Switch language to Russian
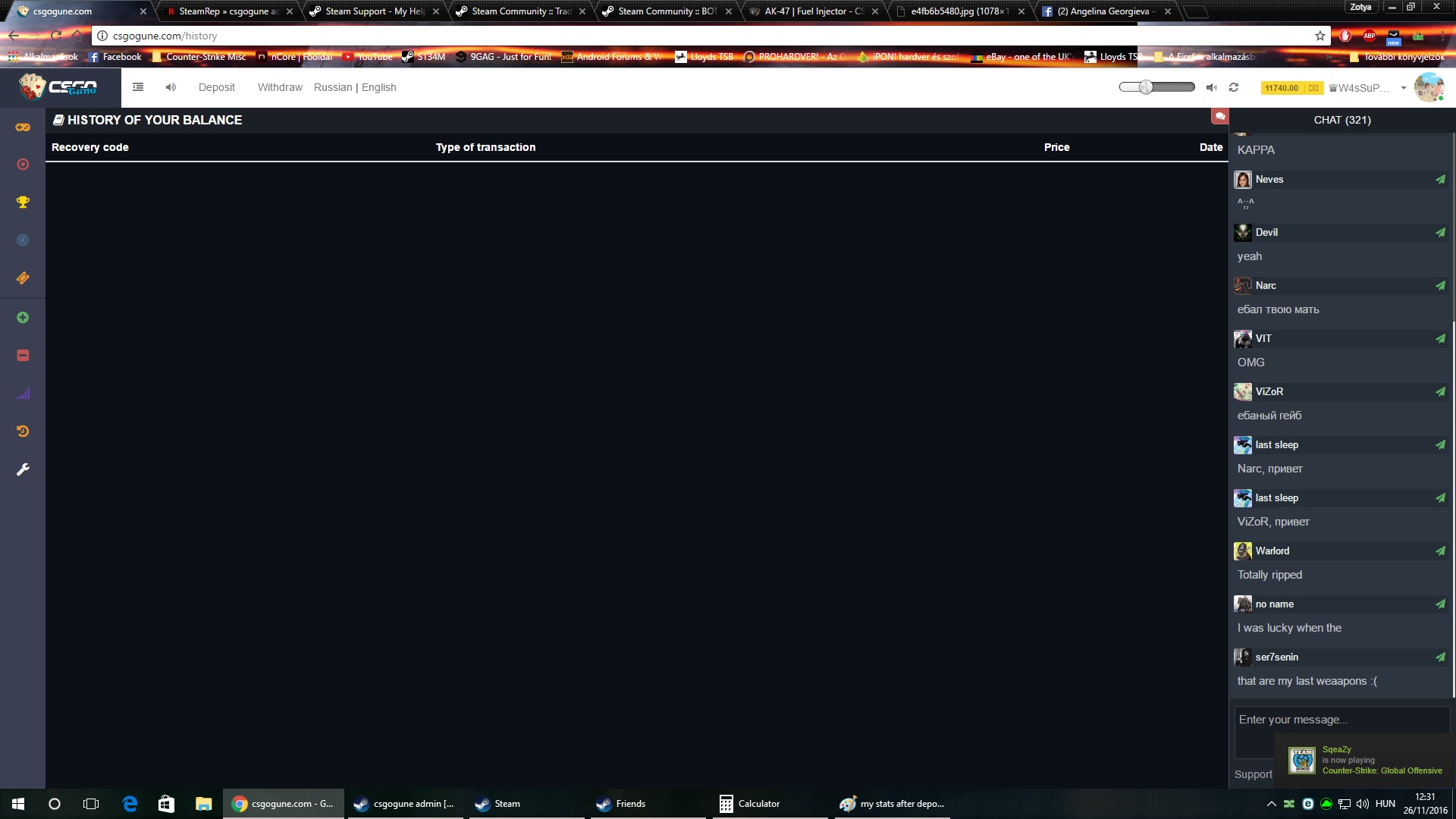 tap(333, 88)
